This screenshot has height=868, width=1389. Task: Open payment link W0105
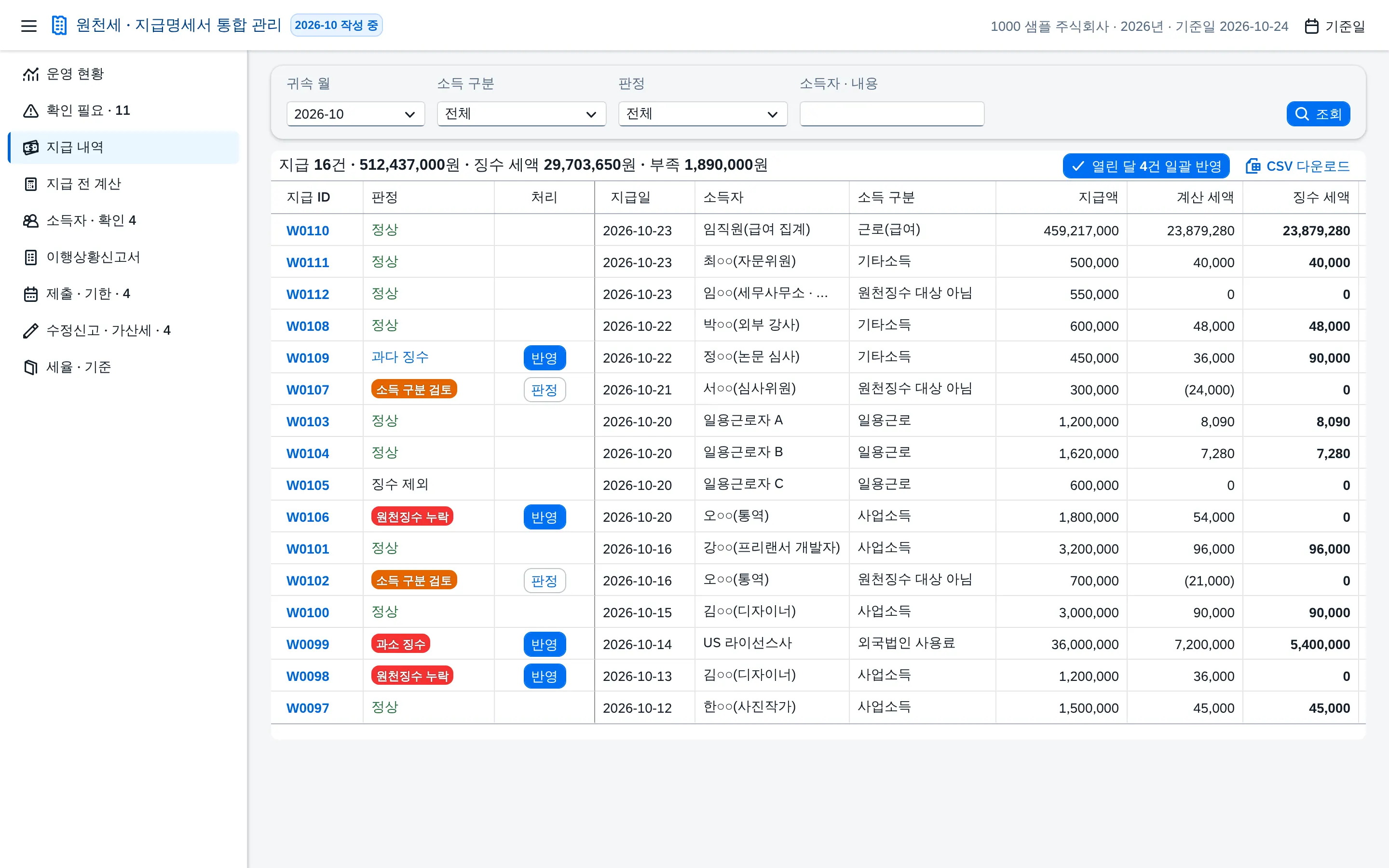click(308, 486)
